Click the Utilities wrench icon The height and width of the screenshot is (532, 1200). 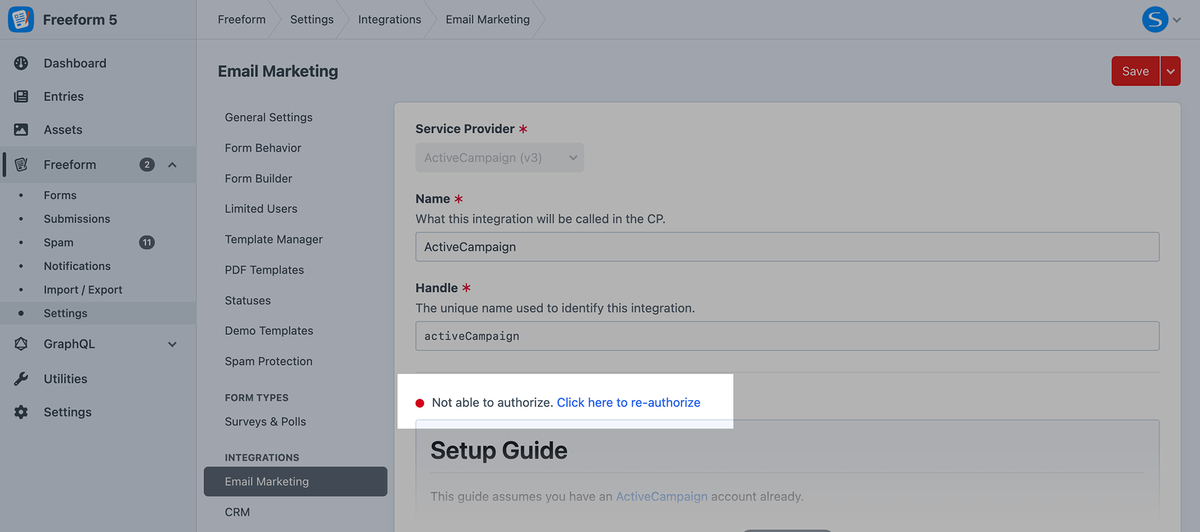pyautogui.click(x=21, y=379)
